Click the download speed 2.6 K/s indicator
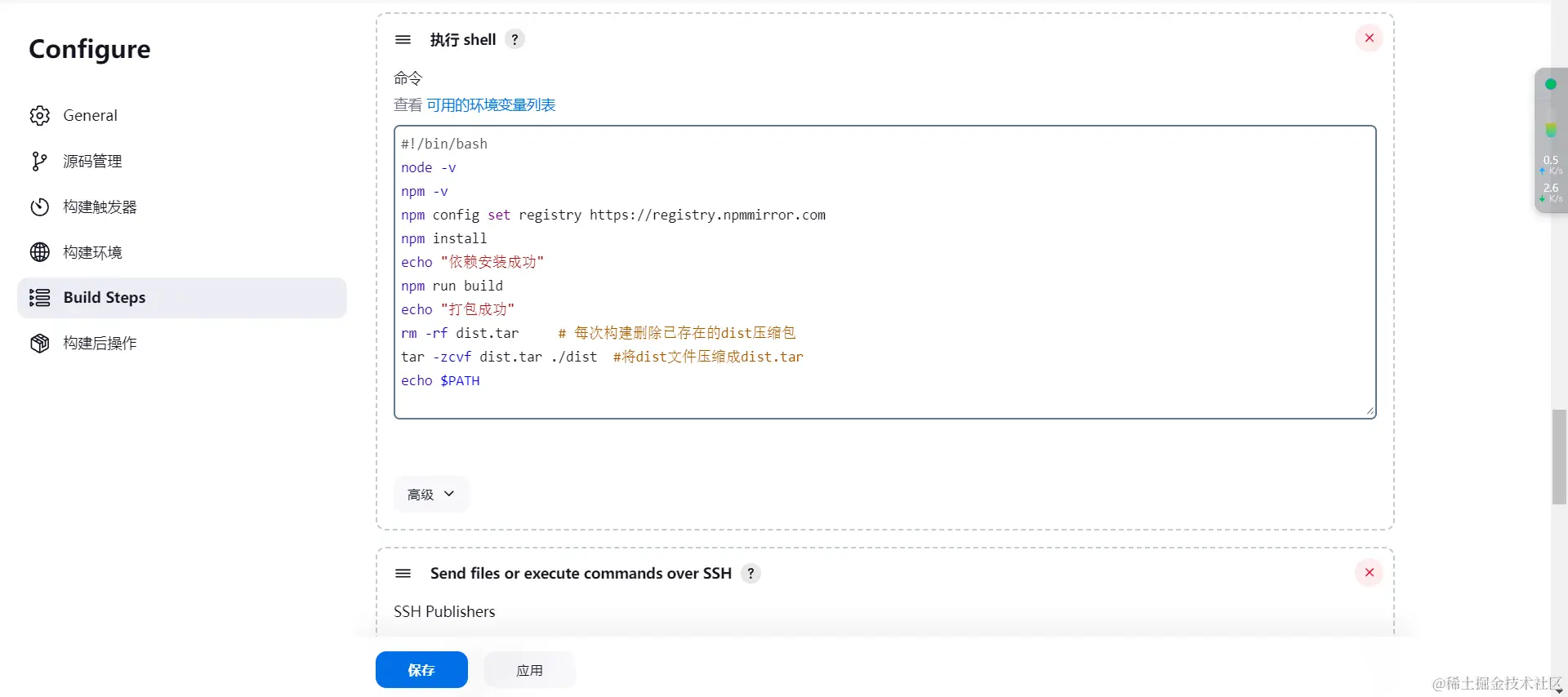 click(x=1551, y=193)
